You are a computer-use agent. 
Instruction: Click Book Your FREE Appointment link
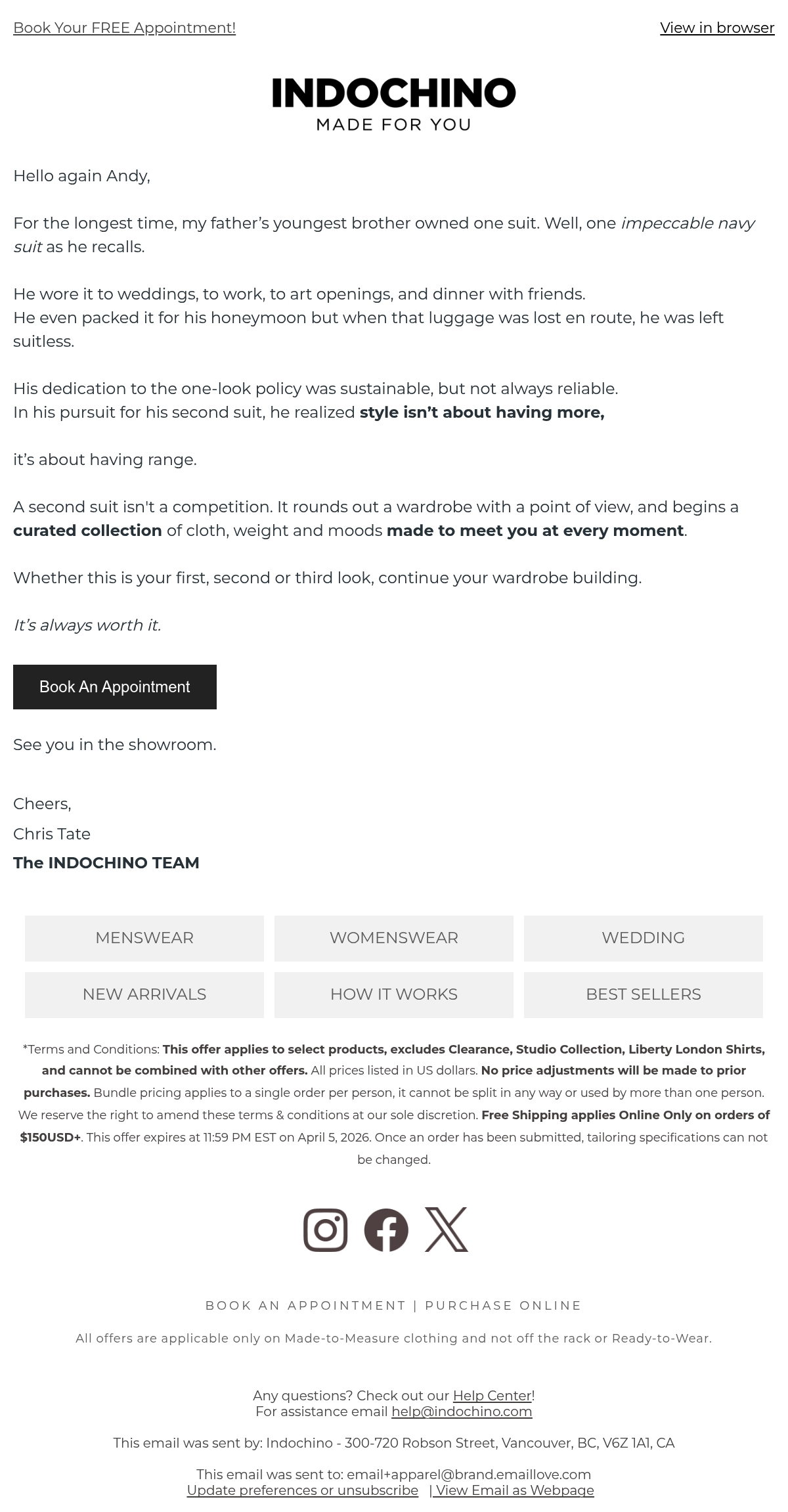124,28
